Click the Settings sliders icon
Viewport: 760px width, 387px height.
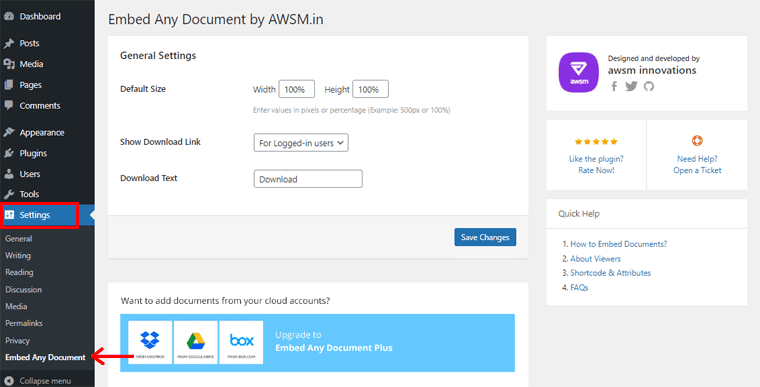[x=9, y=215]
